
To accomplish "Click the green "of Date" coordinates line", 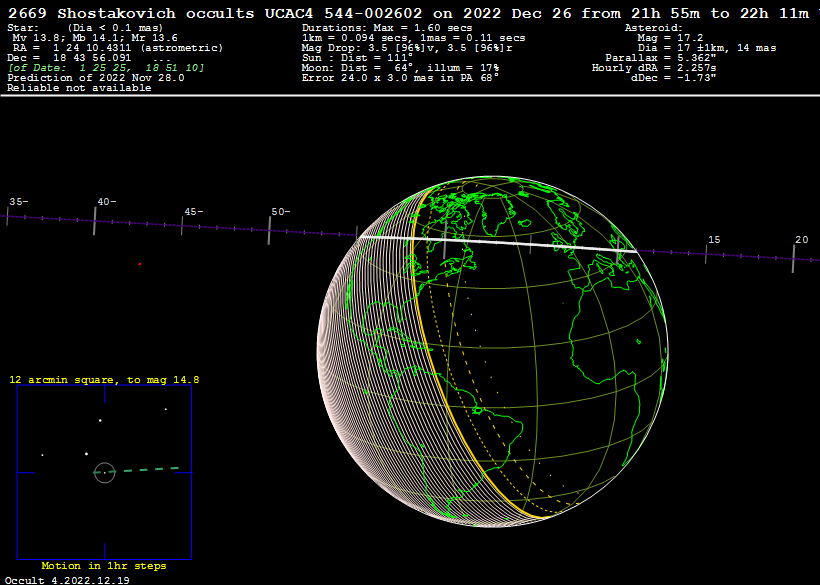I will click(x=105, y=68).
